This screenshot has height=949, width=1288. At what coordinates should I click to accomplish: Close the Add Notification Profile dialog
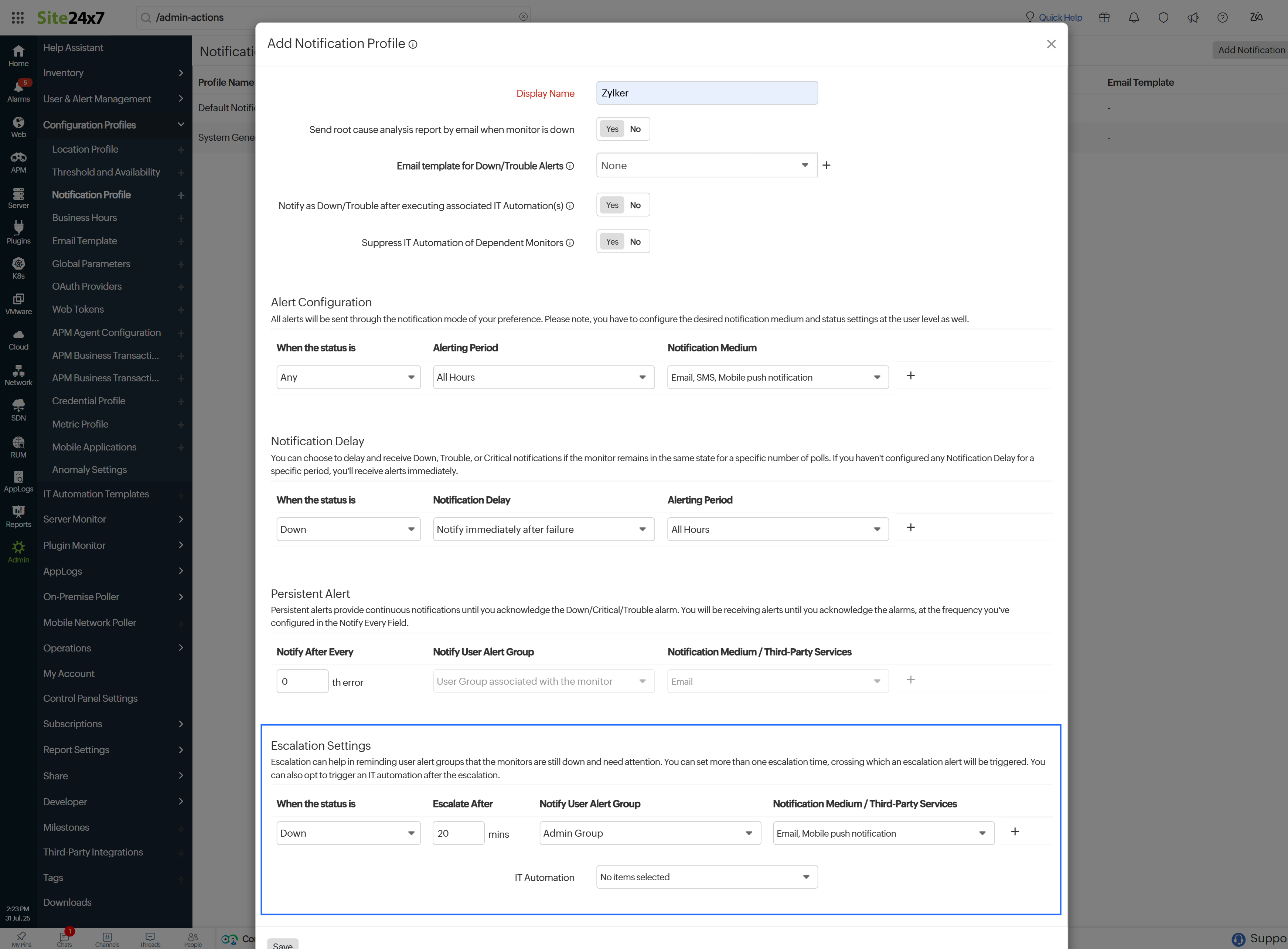[1051, 44]
